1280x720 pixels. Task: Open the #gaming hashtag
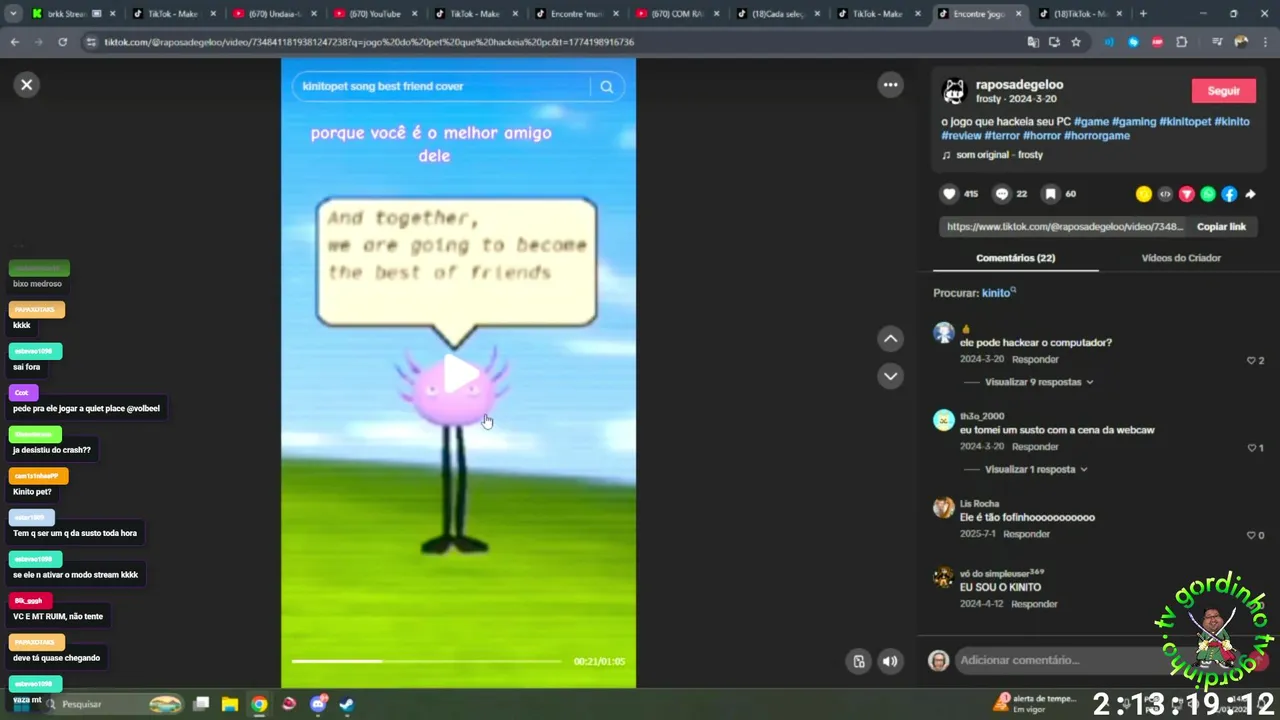click(x=1134, y=121)
